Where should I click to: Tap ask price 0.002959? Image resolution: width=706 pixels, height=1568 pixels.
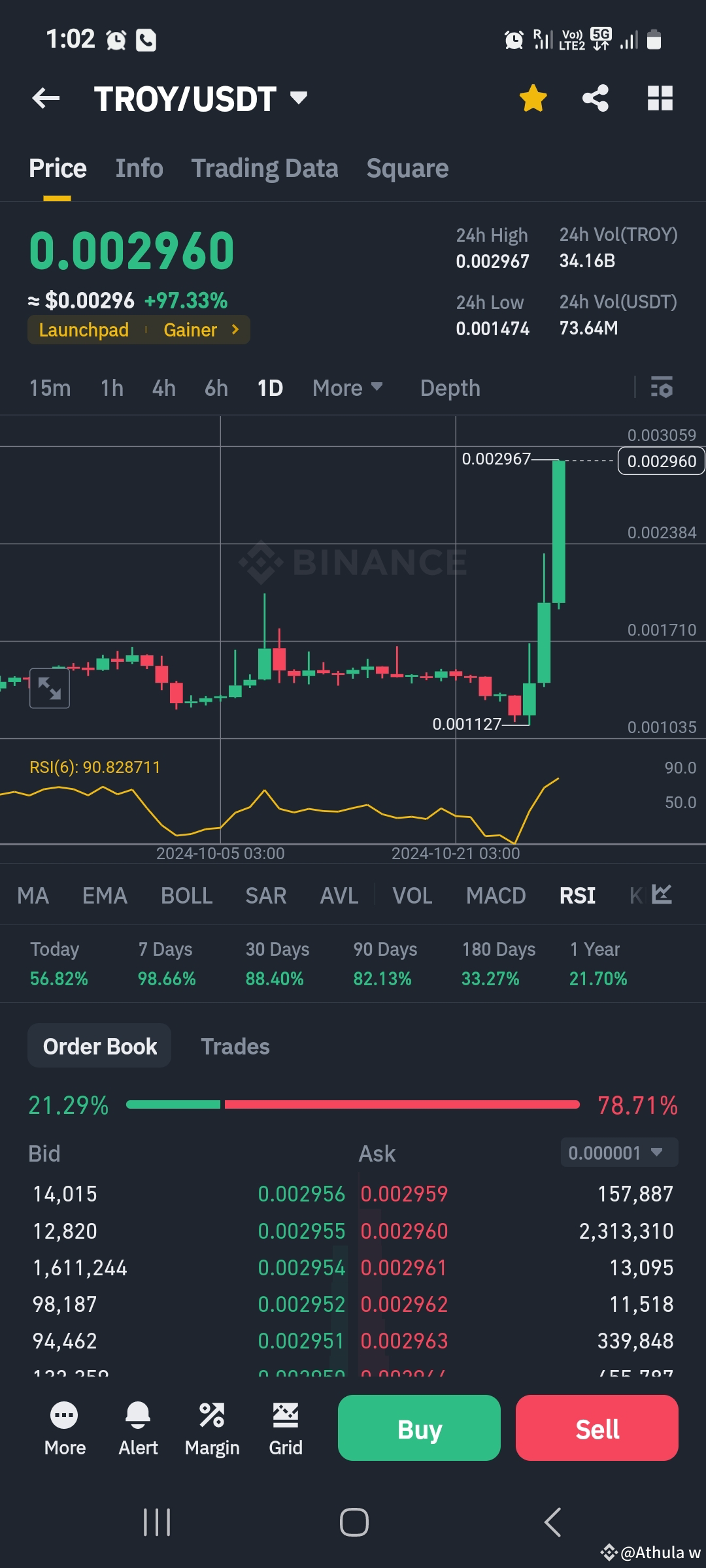404,1194
